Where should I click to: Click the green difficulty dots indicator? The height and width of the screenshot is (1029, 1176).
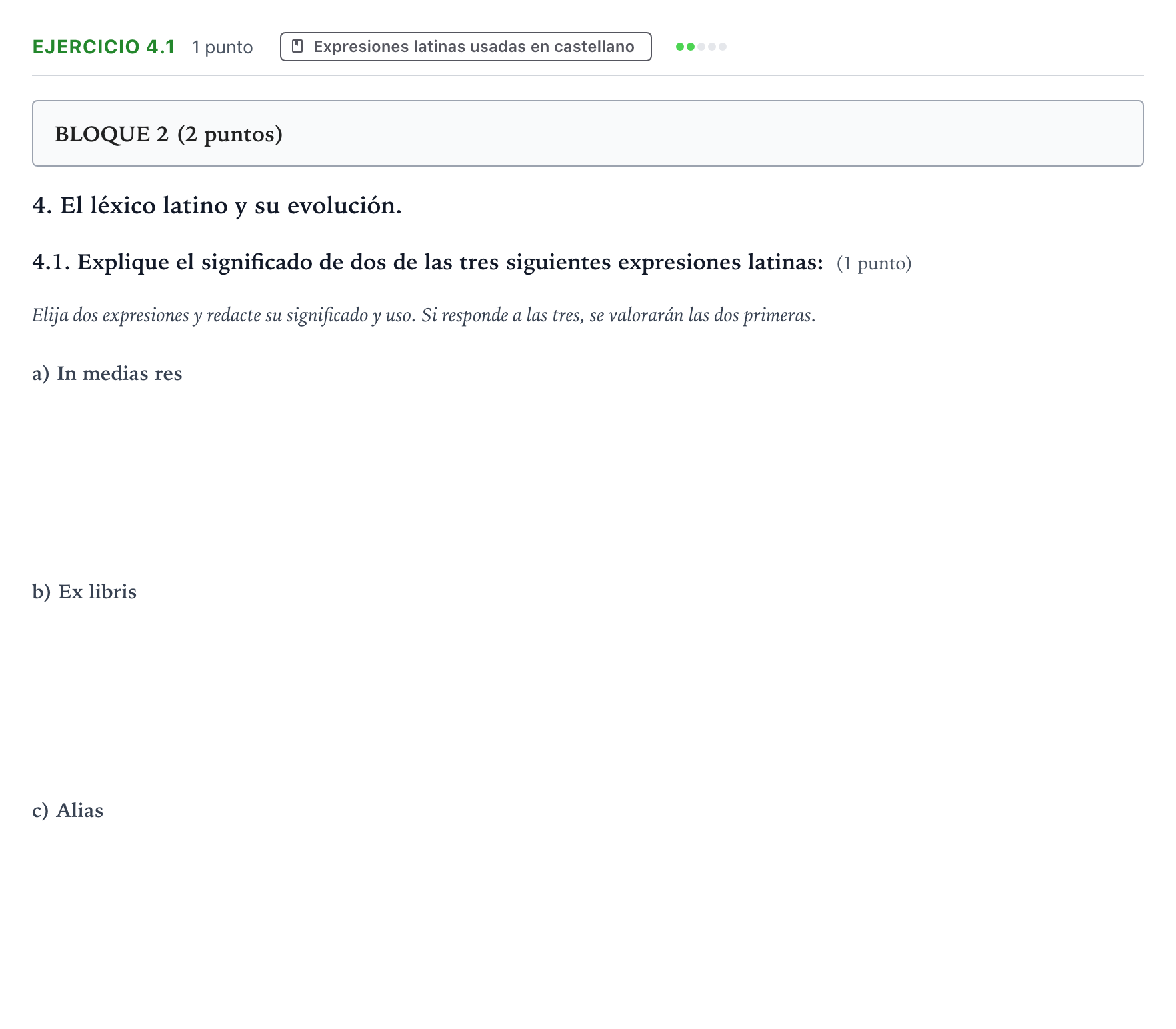point(701,47)
